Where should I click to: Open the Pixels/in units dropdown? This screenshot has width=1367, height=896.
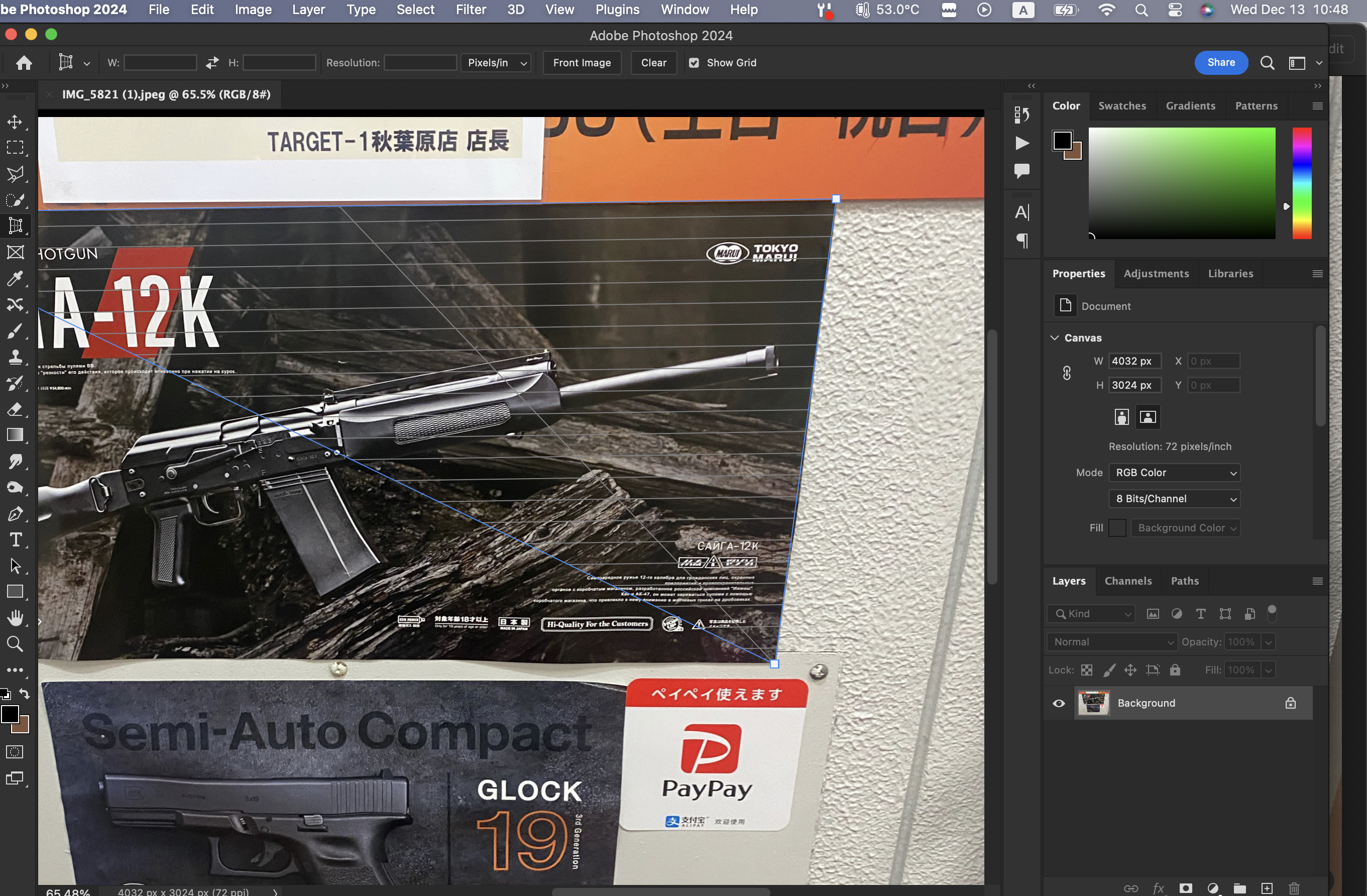pos(496,63)
